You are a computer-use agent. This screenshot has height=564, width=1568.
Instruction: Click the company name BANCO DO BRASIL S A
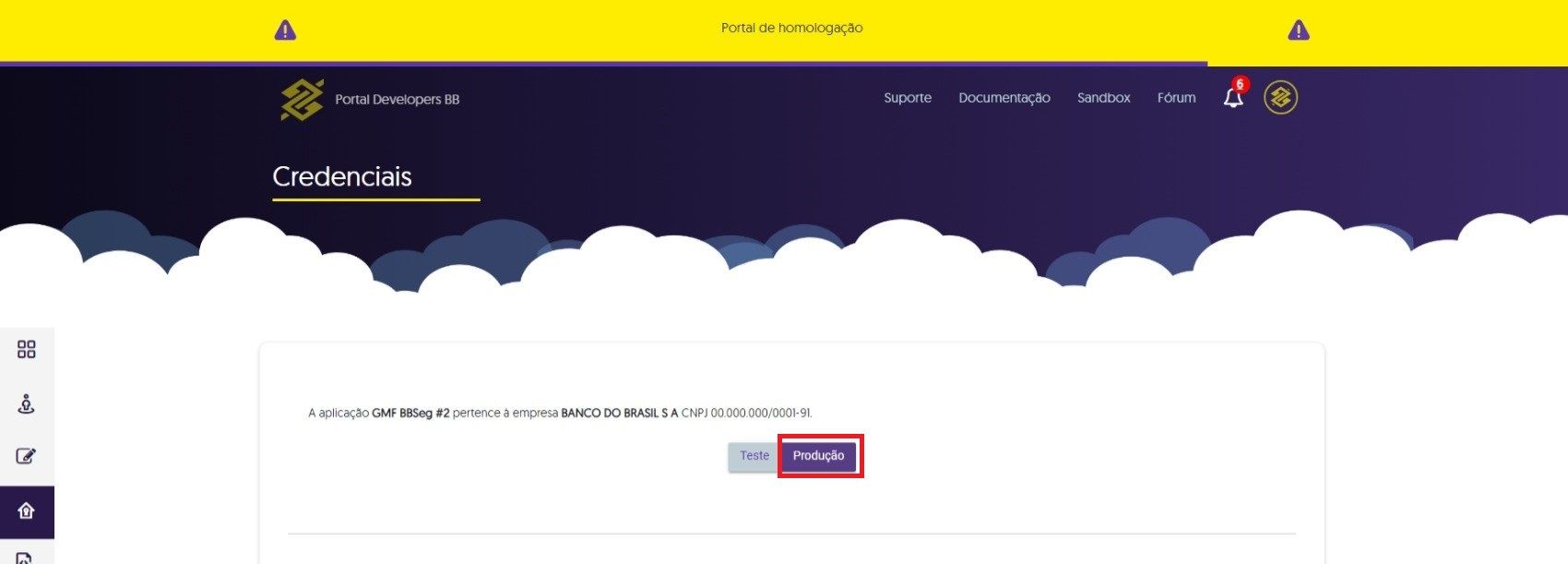point(620,414)
